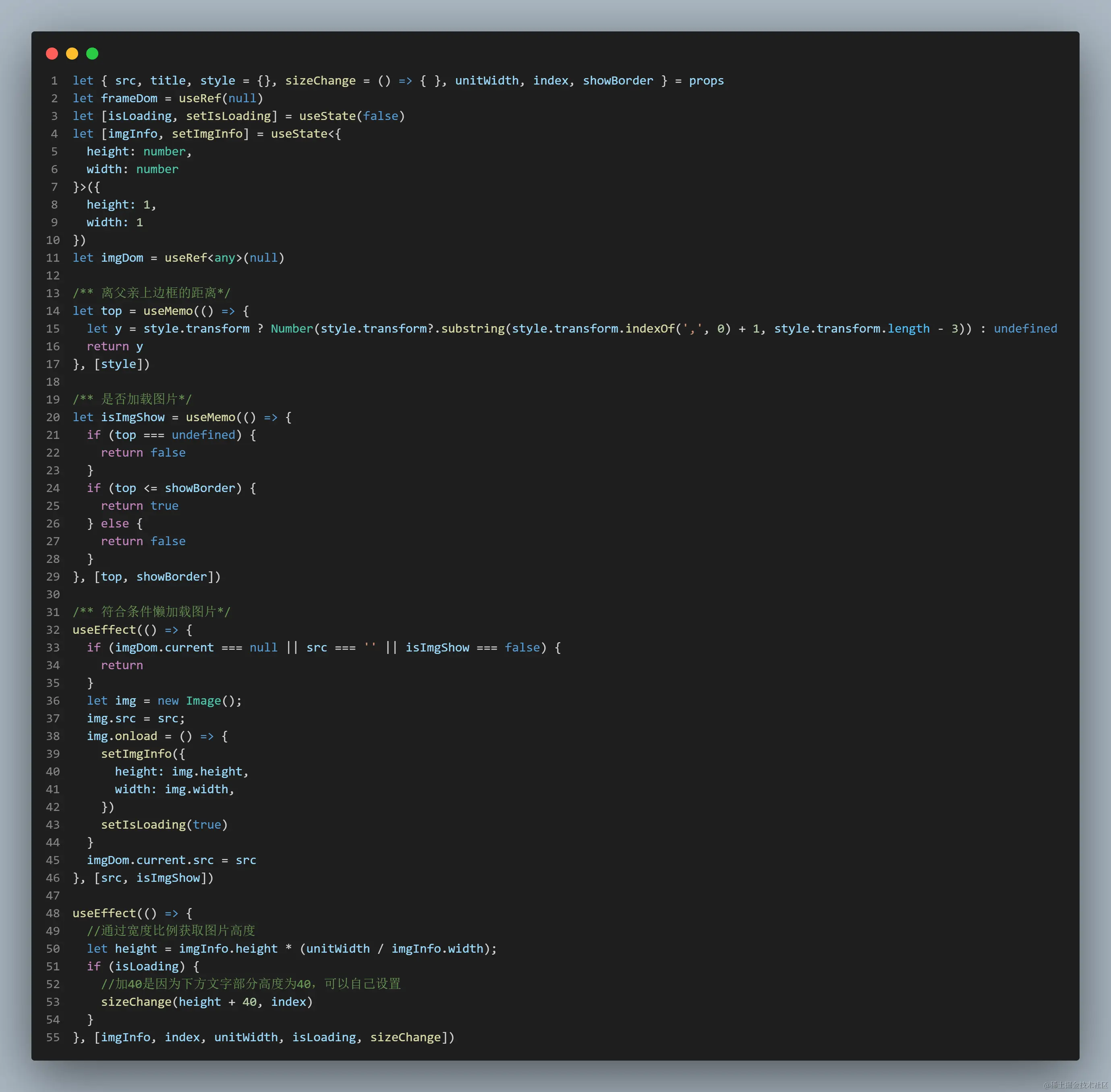Click the red close window button
1111x1092 pixels.
[52, 53]
